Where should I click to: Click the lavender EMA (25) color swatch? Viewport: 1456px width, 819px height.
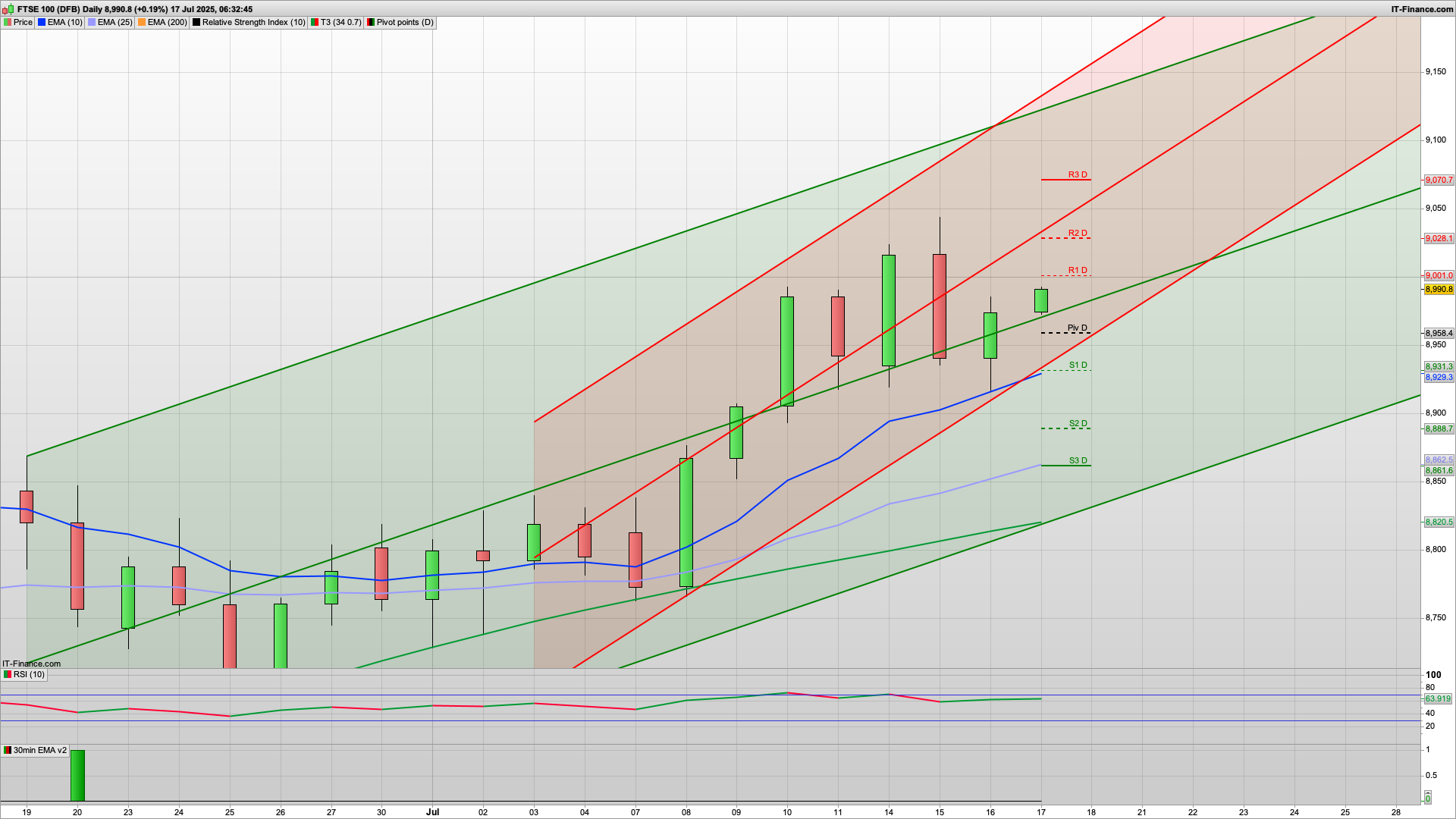pos(92,23)
